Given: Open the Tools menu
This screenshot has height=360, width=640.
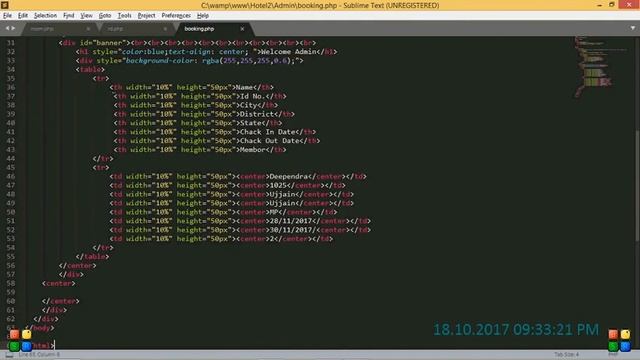Looking at the screenshot, I should (124, 16).
